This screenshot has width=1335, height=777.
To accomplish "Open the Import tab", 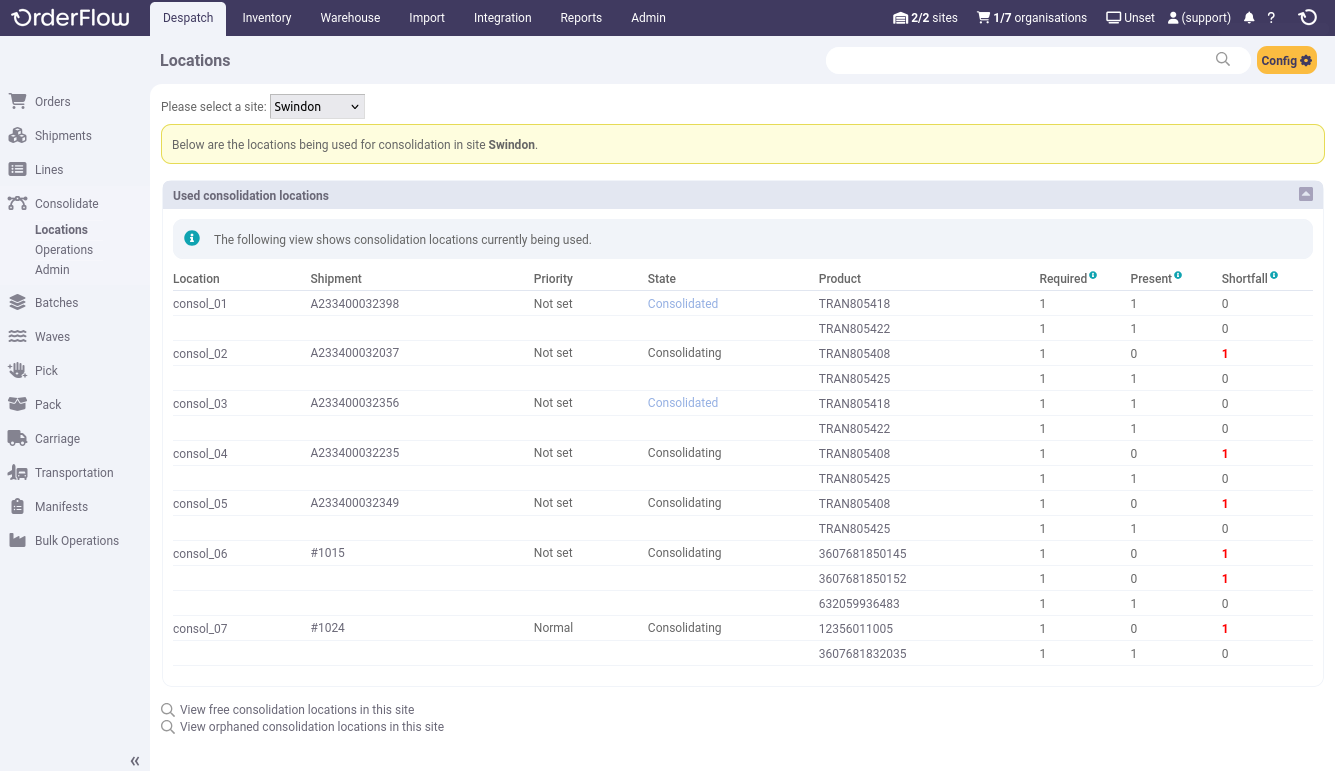I will (427, 18).
